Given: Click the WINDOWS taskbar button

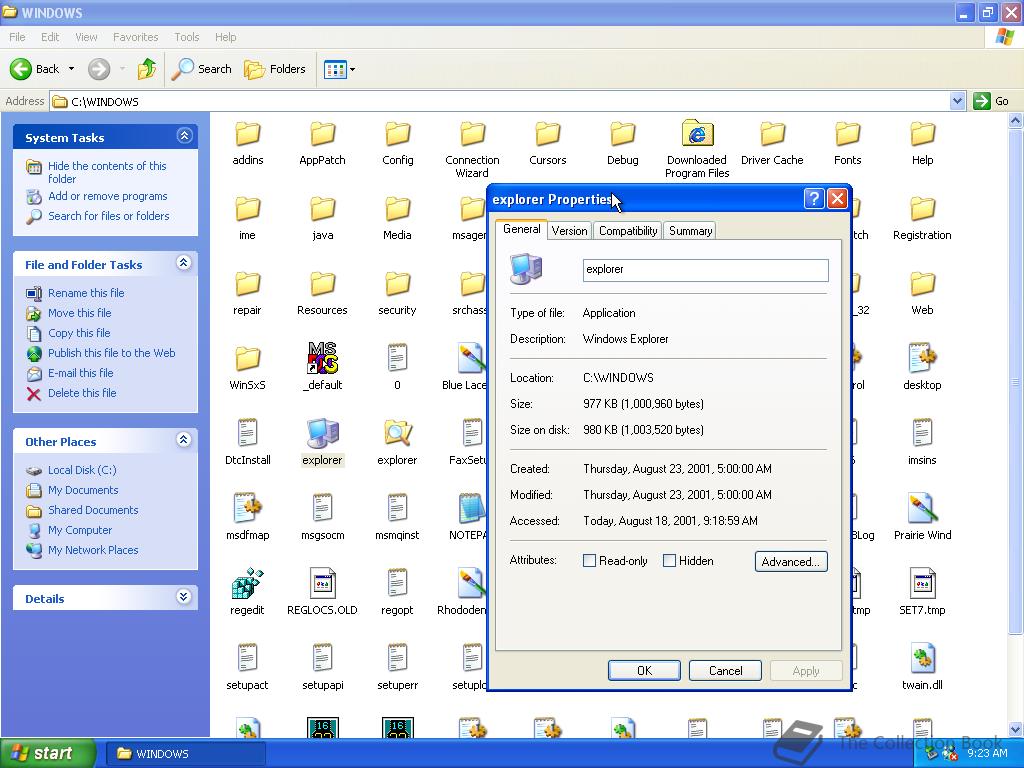Looking at the screenshot, I should (185, 754).
